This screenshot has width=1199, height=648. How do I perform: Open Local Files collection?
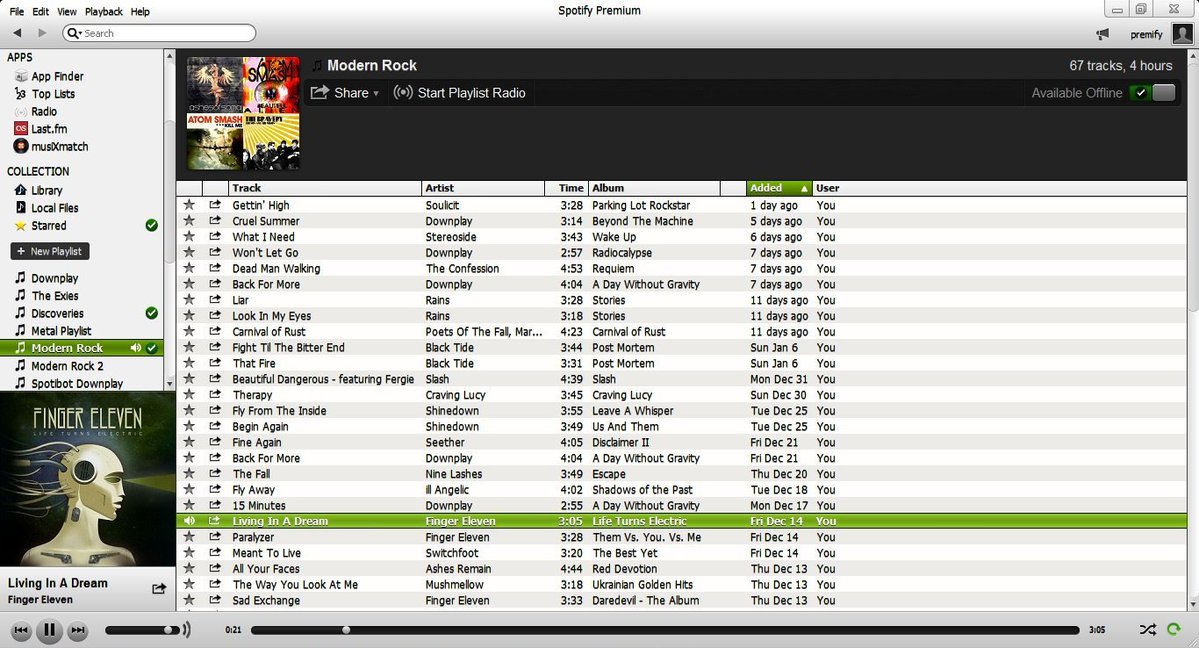46,208
